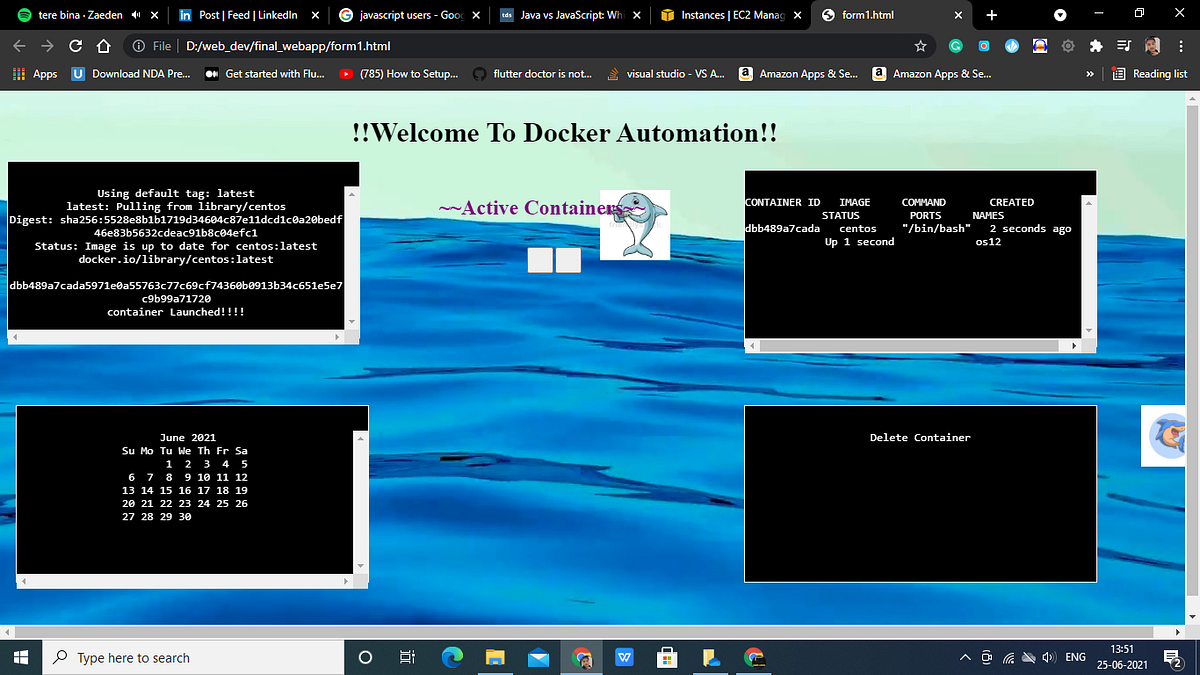Click the Type here to search box
The image size is (1200, 675).
click(x=192, y=657)
